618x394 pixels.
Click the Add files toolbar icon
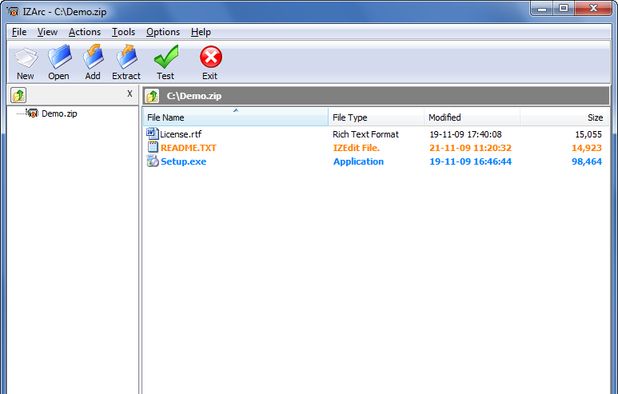click(93, 57)
